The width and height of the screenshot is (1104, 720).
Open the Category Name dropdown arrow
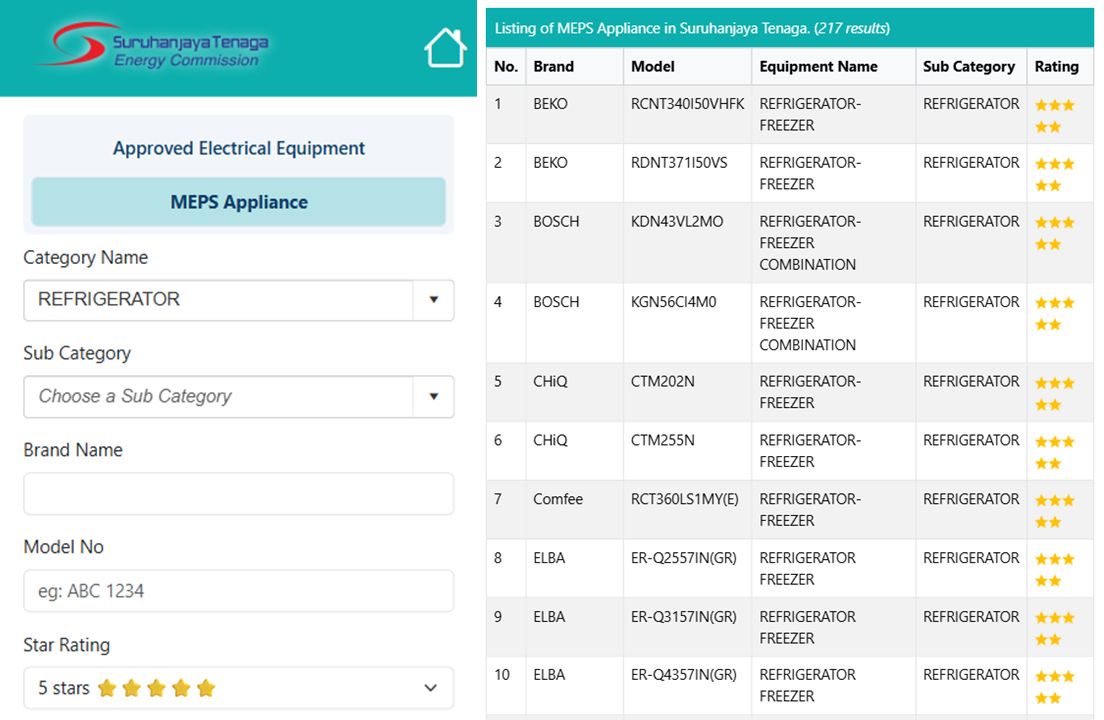click(x=433, y=300)
